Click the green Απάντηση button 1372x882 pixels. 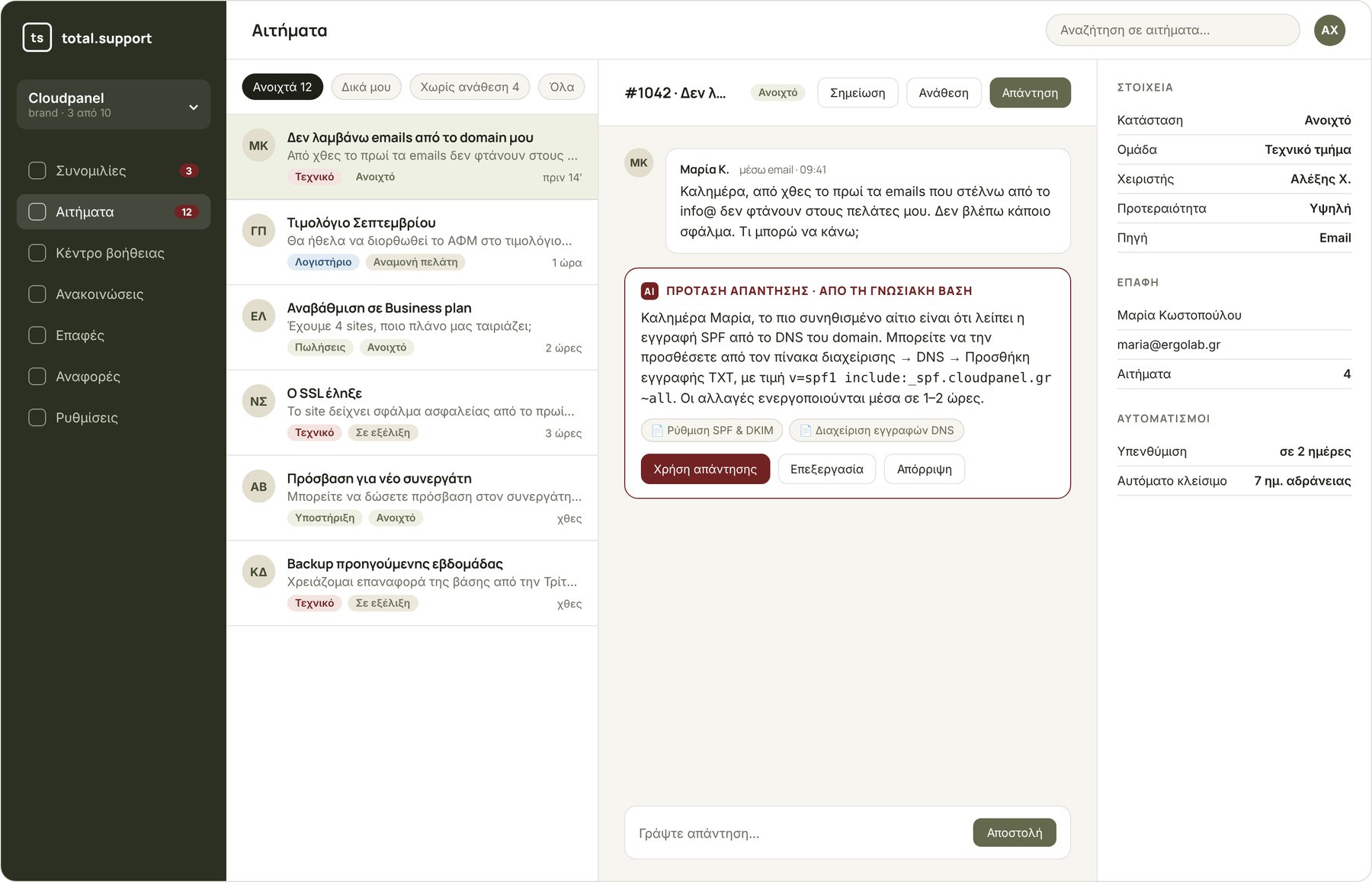click(x=1030, y=93)
